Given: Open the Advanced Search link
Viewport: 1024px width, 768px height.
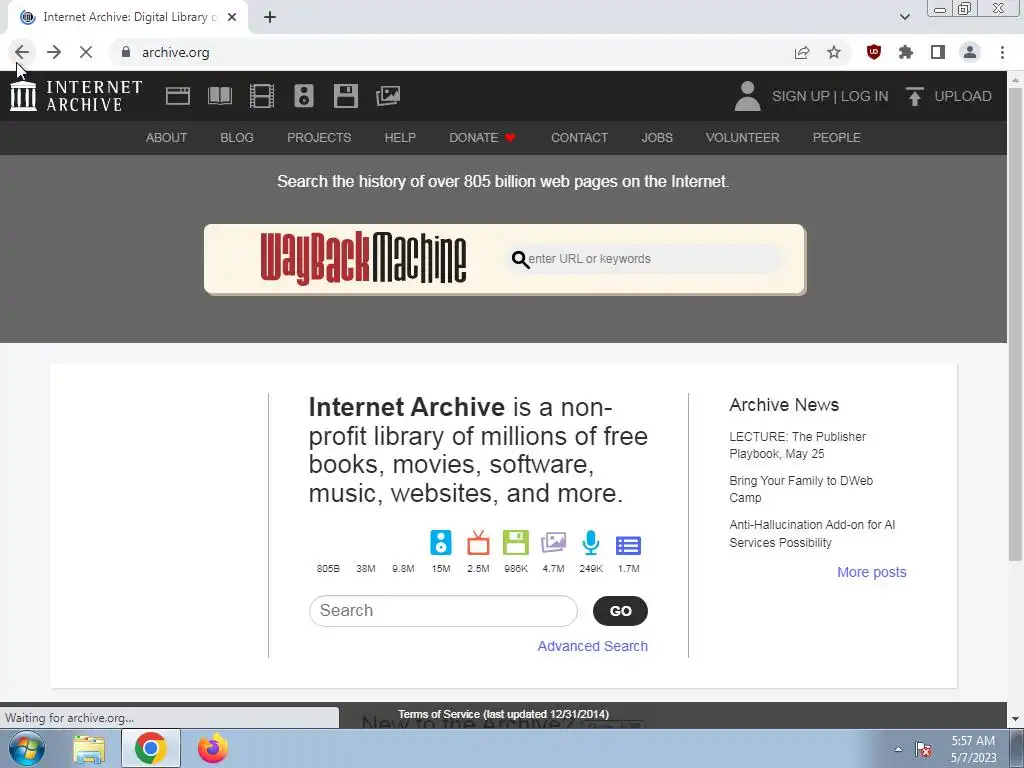Looking at the screenshot, I should pyautogui.click(x=592, y=646).
